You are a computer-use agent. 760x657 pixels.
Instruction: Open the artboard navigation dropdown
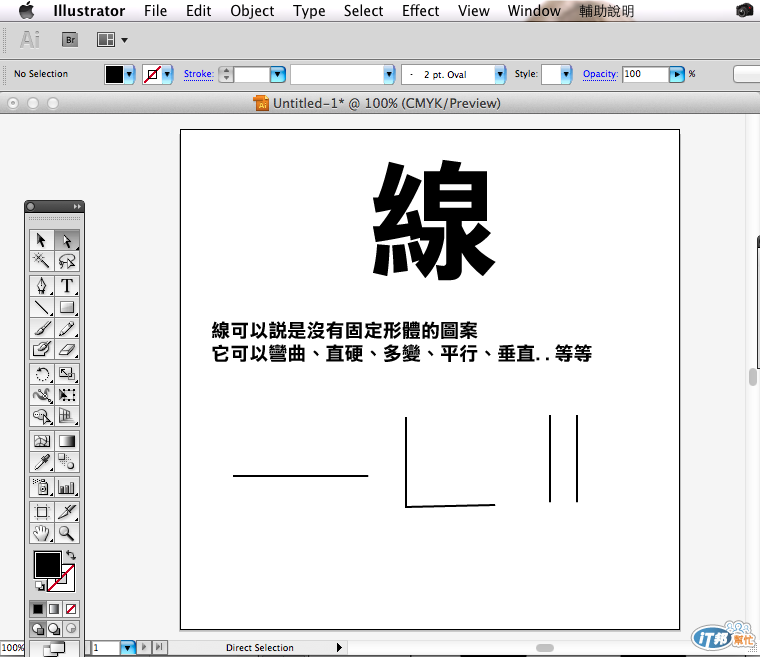pyautogui.click(x=127, y=647)
